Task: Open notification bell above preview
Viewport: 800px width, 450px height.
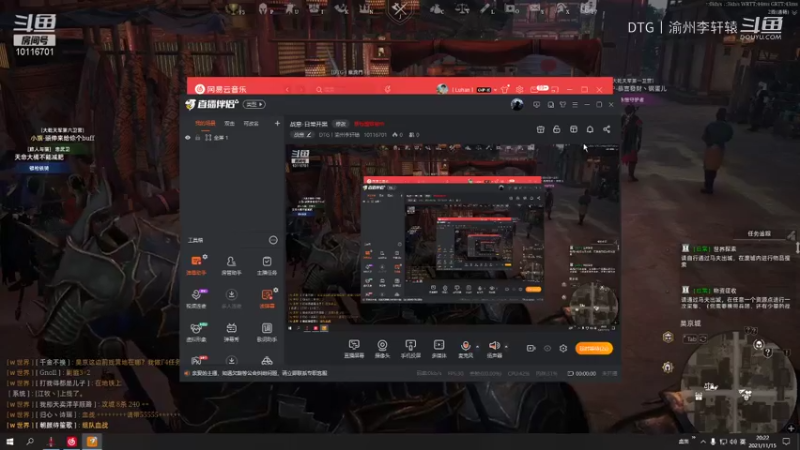Action: 590,129
